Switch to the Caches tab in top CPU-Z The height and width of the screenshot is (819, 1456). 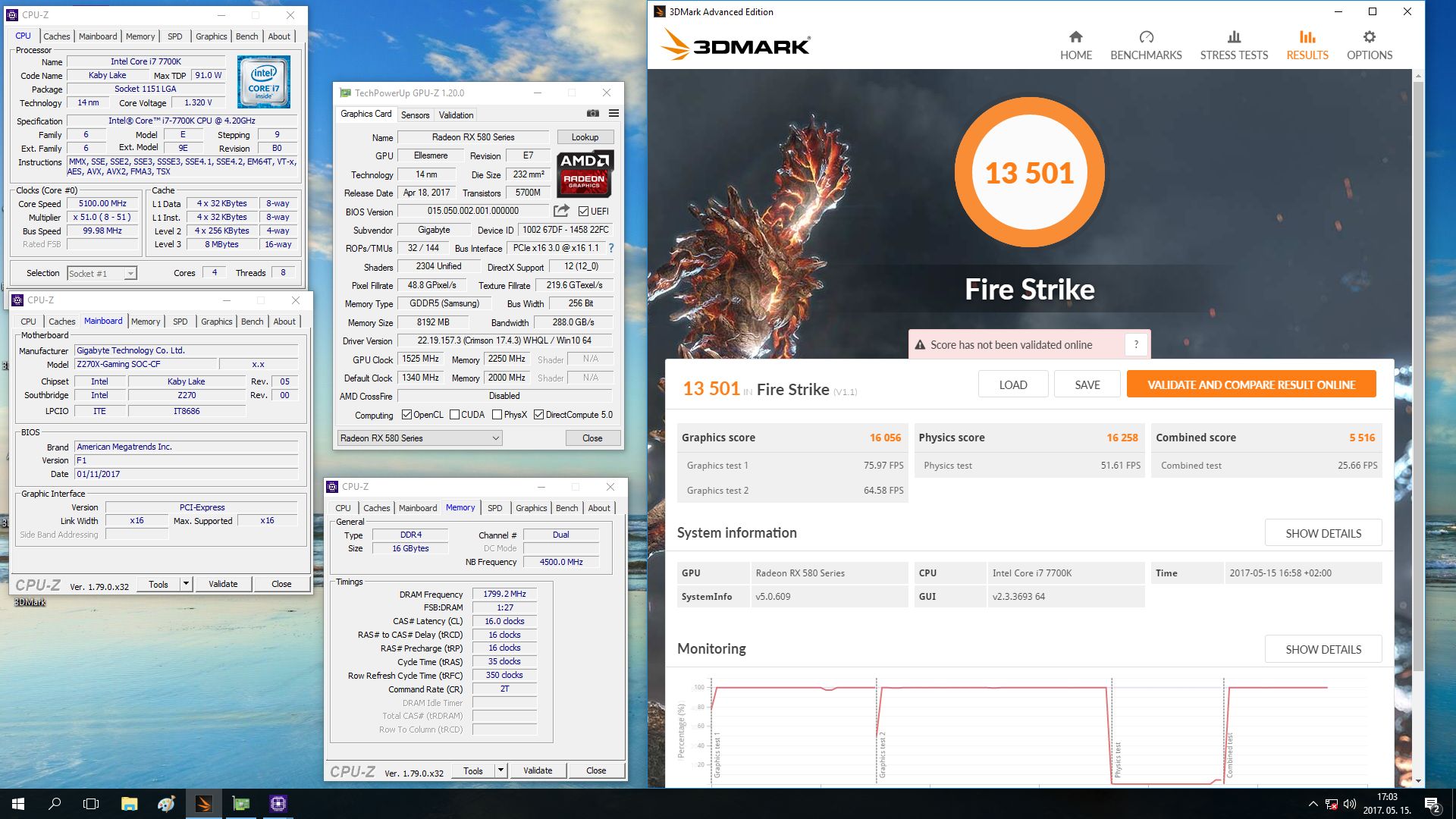pos(56,36)
